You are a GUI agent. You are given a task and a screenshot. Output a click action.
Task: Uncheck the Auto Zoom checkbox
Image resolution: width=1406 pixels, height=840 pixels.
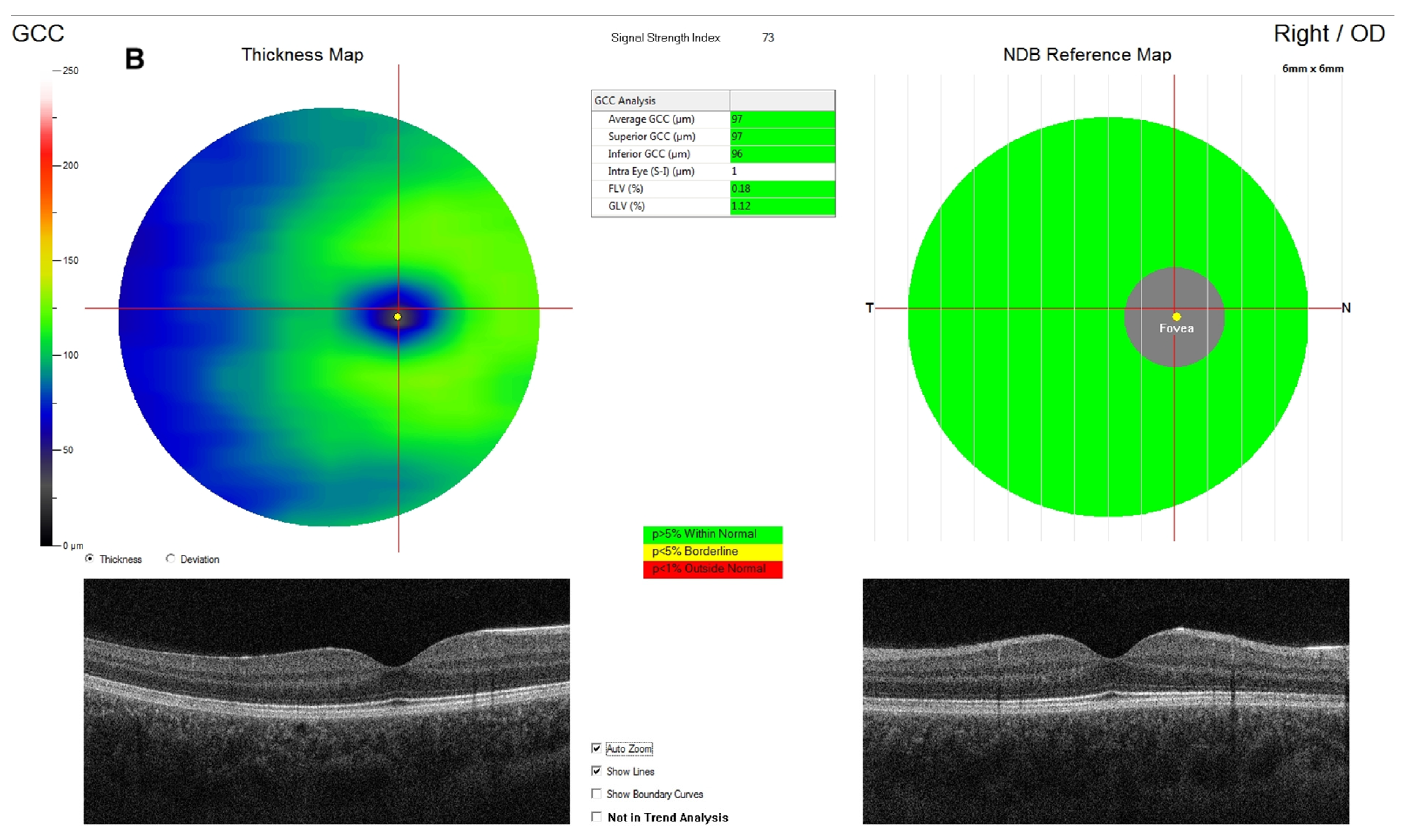tap(596, 748)
